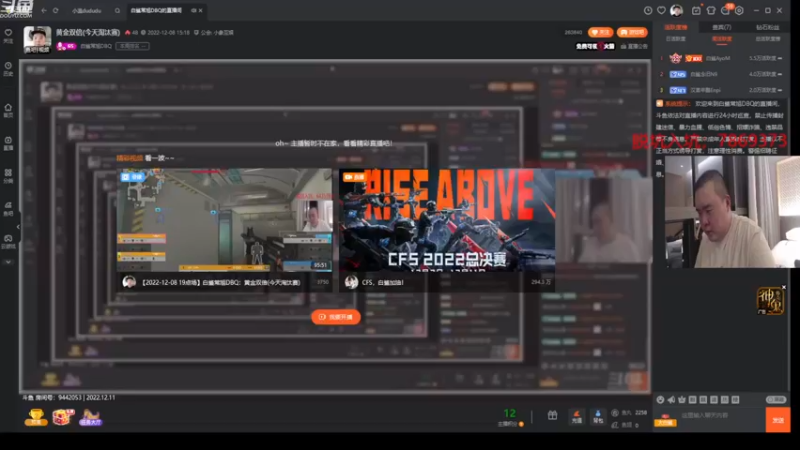Switch to the 贵宾(7) tab
The width and height of the screenshot is (800, 450).
point(721,27)
